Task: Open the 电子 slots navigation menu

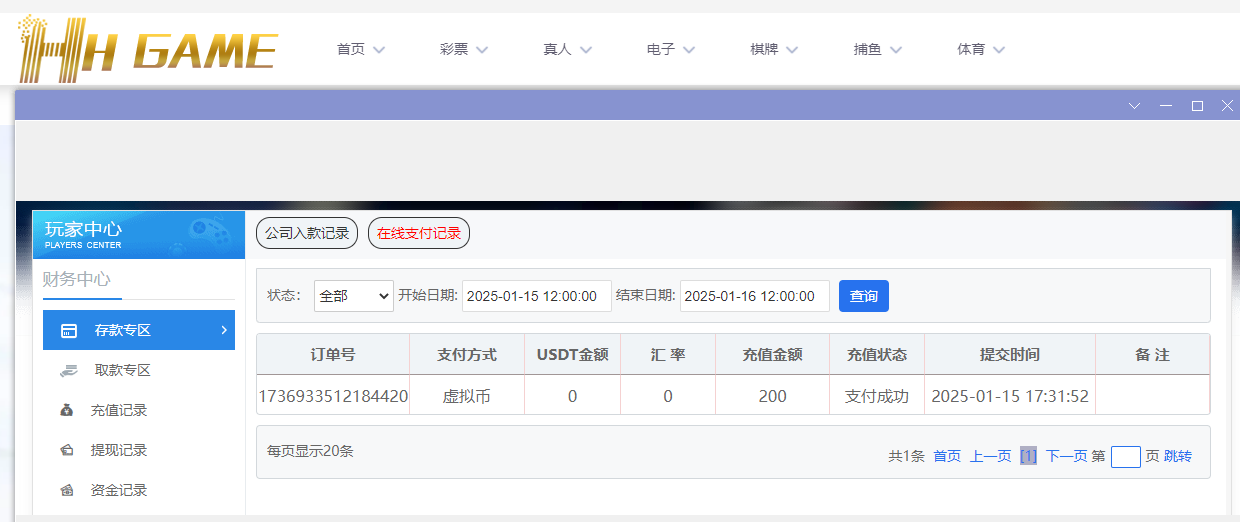Action: (671, 49)
